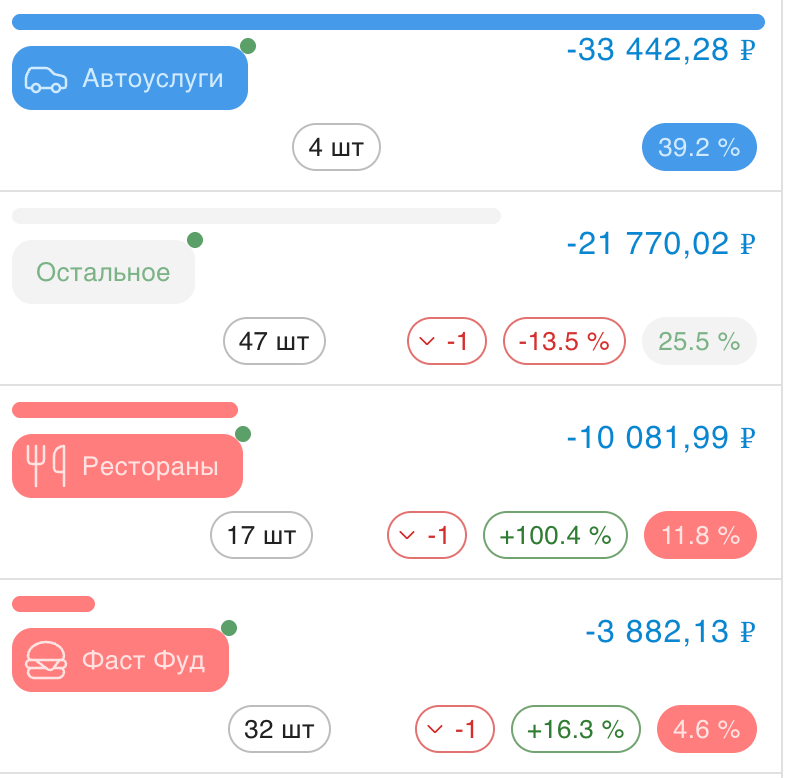Click green dot beside Остальное tag

[195, 240]
